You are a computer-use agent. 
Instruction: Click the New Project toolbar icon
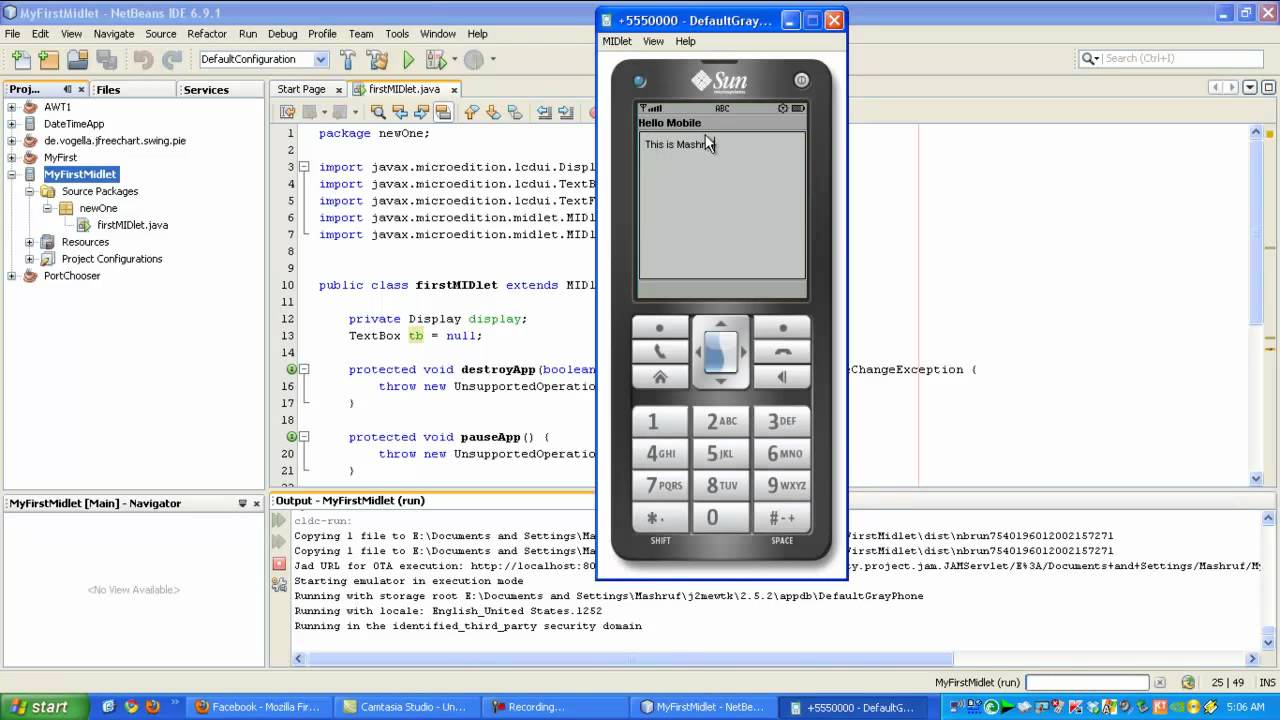(48, 60)
